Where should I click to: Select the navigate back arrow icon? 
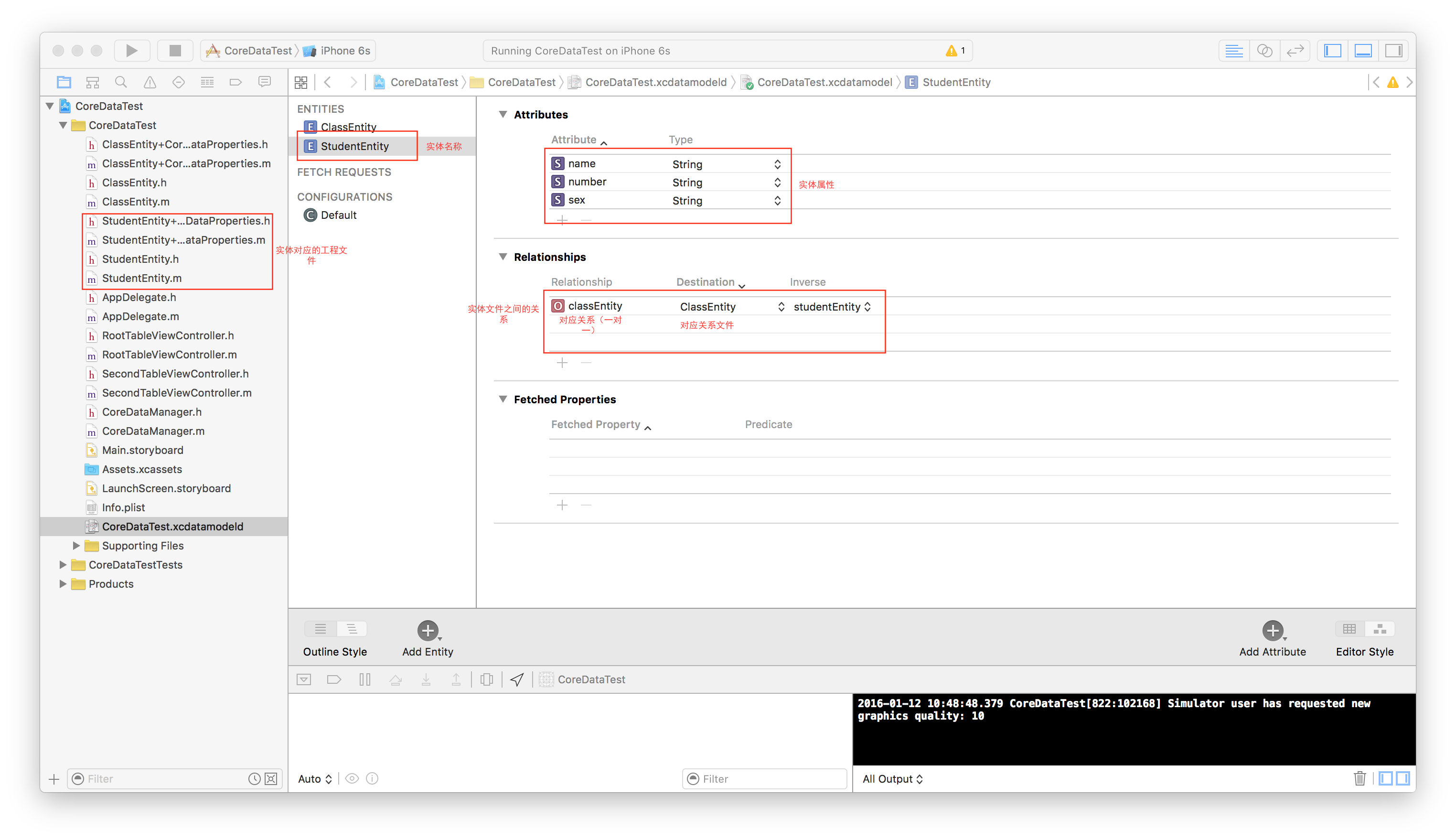click(x=328, y=82)
